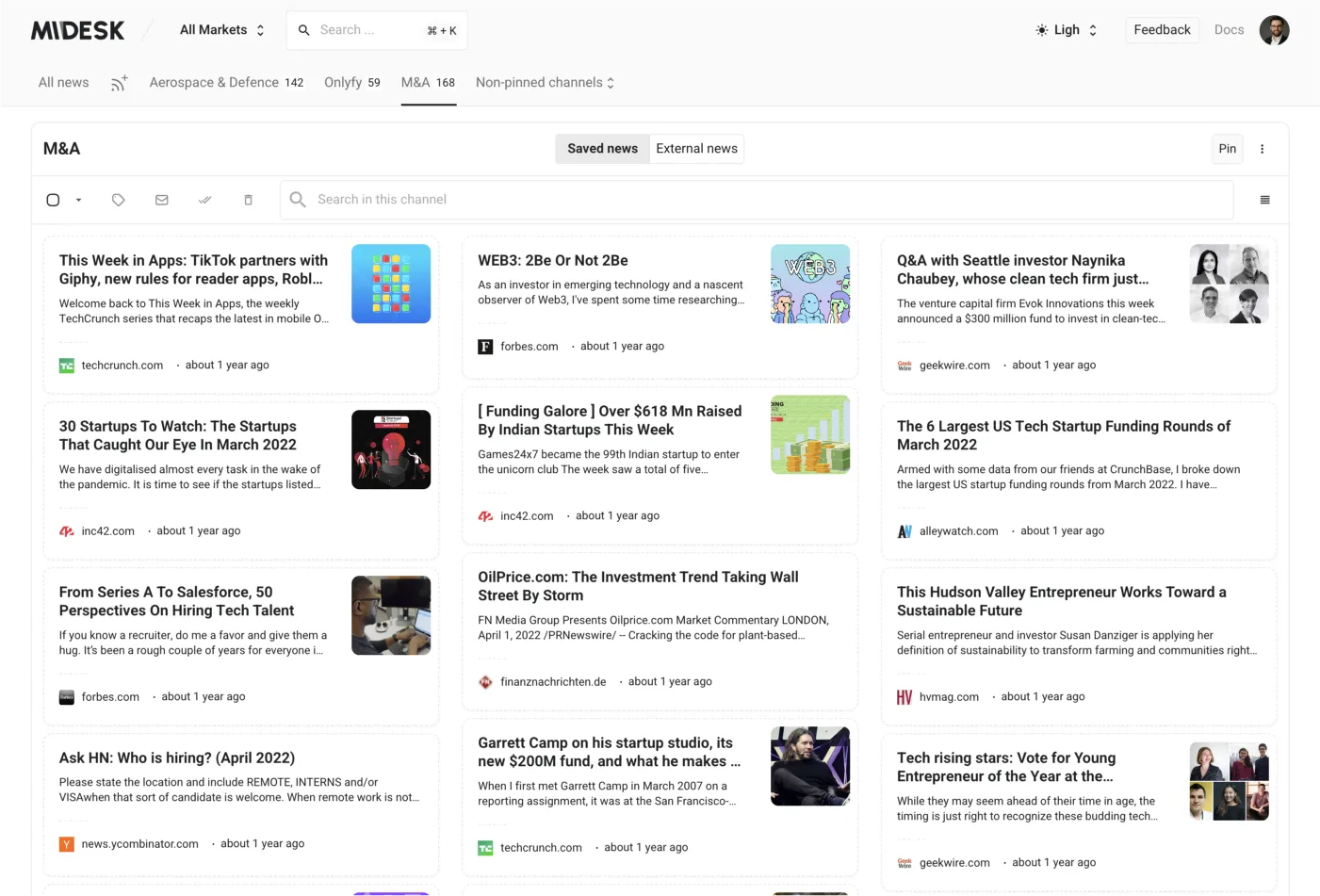Click the MIDESK logo
Image resolution: width=1320 pixels, height=896 pixels.
(x=77, y=30)
